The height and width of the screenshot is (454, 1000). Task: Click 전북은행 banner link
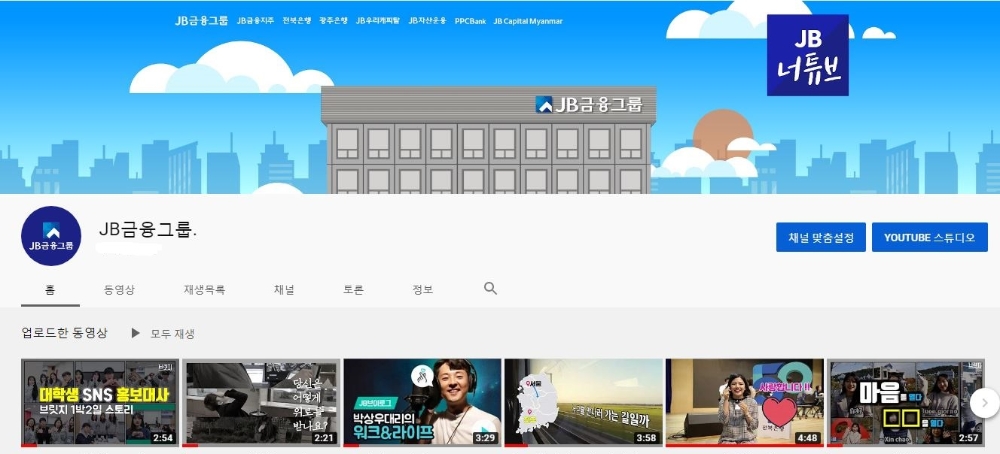(297, 21)
